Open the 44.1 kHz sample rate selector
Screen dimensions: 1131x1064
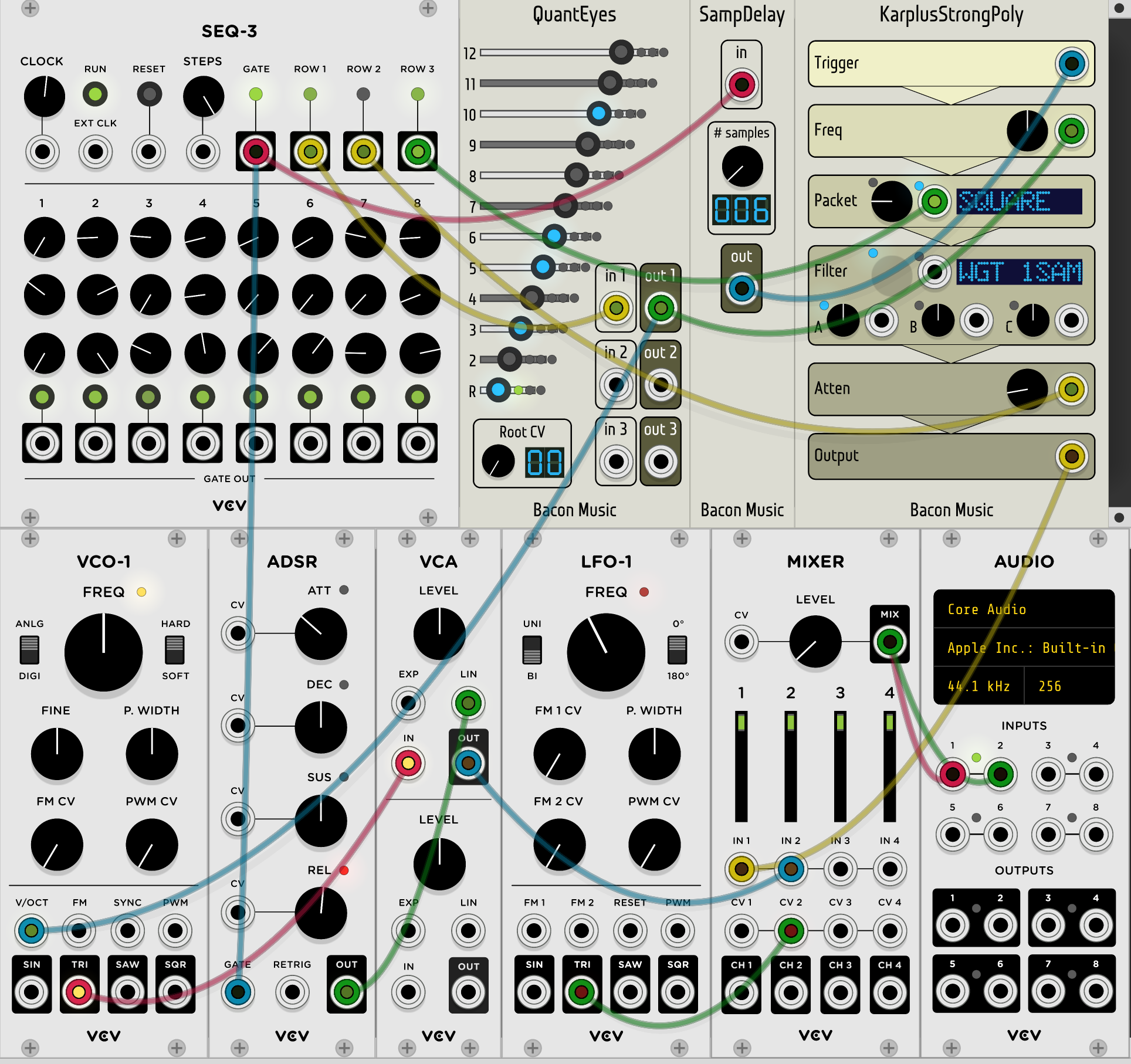click(978, 686)
